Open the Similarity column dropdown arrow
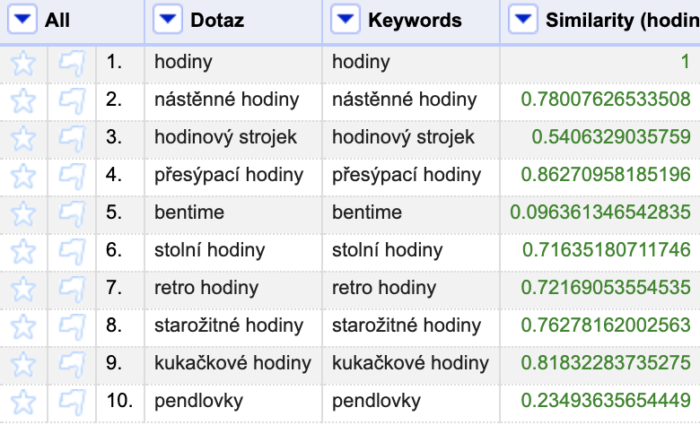This screenshot has width=700, height=425. 523,20
